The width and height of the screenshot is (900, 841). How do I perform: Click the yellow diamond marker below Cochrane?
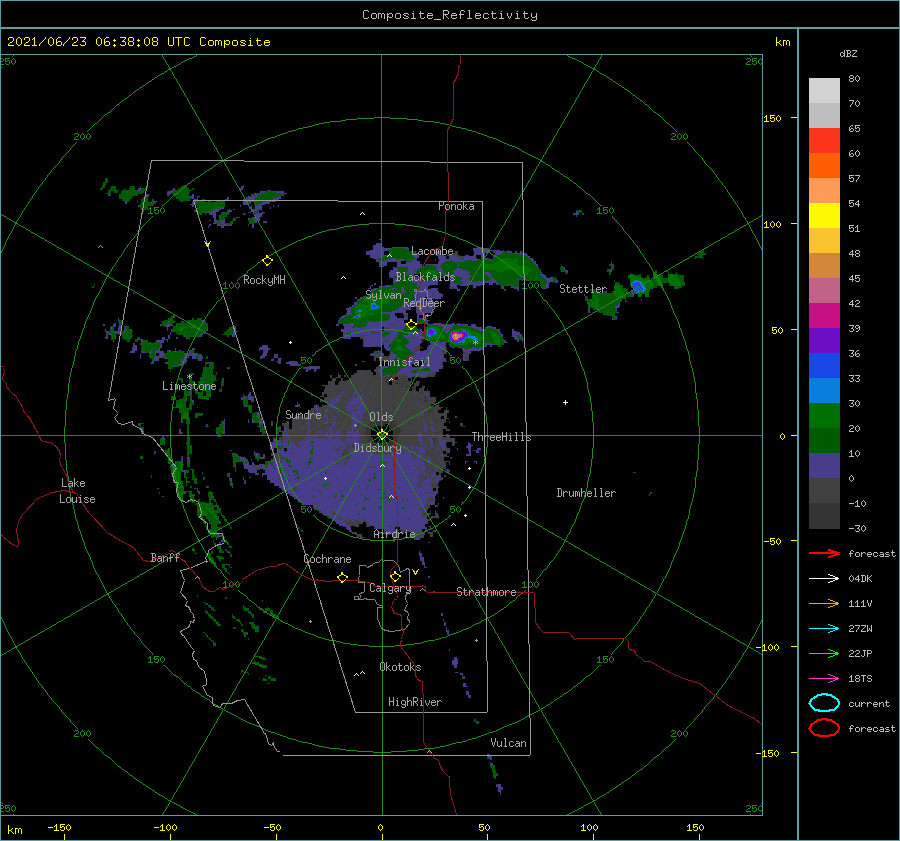[342, 577]
